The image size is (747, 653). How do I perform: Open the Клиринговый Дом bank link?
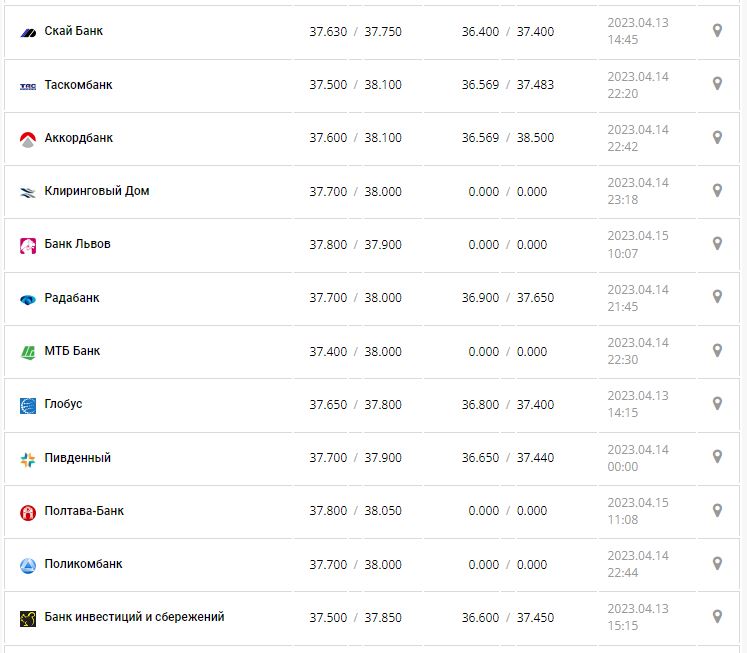[x=97, y=191]
